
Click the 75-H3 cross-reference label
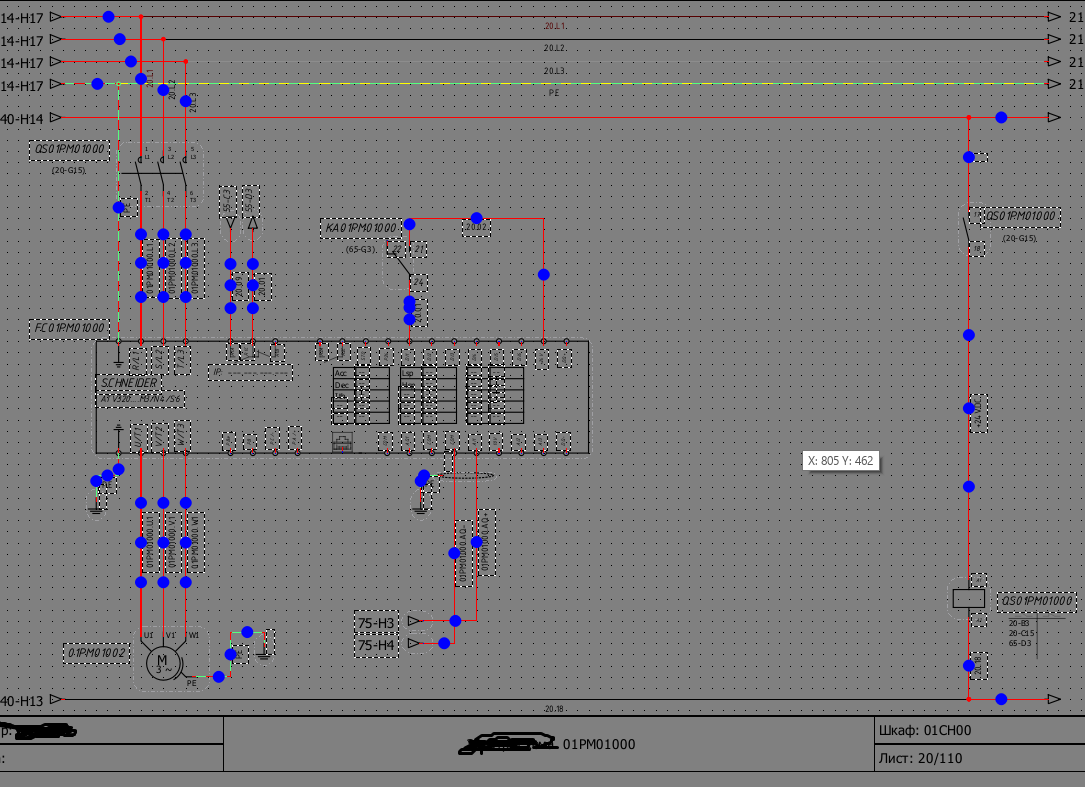[376, 622]
